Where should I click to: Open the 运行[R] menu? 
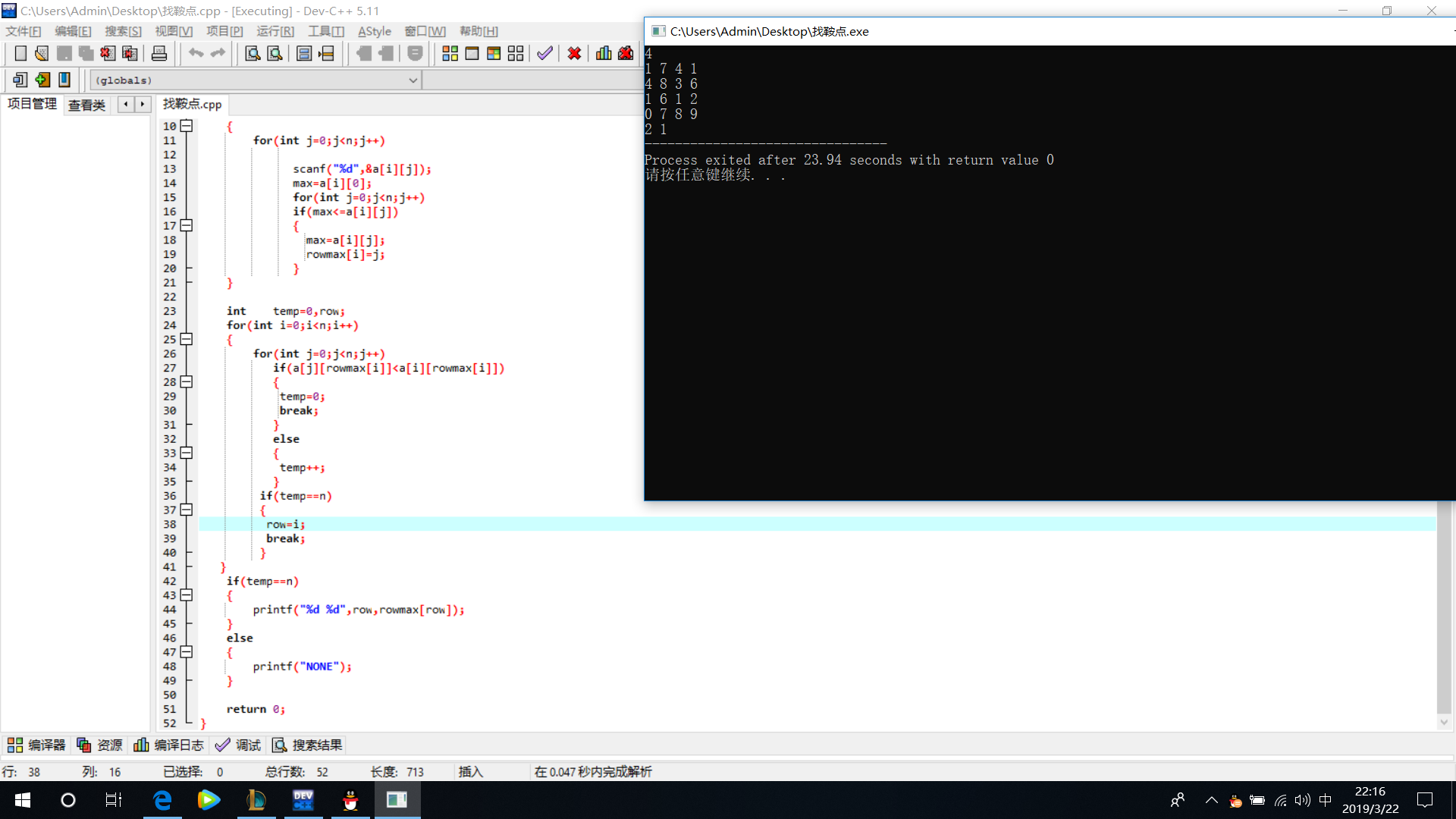pyautogui.click(x=275, y=31)
